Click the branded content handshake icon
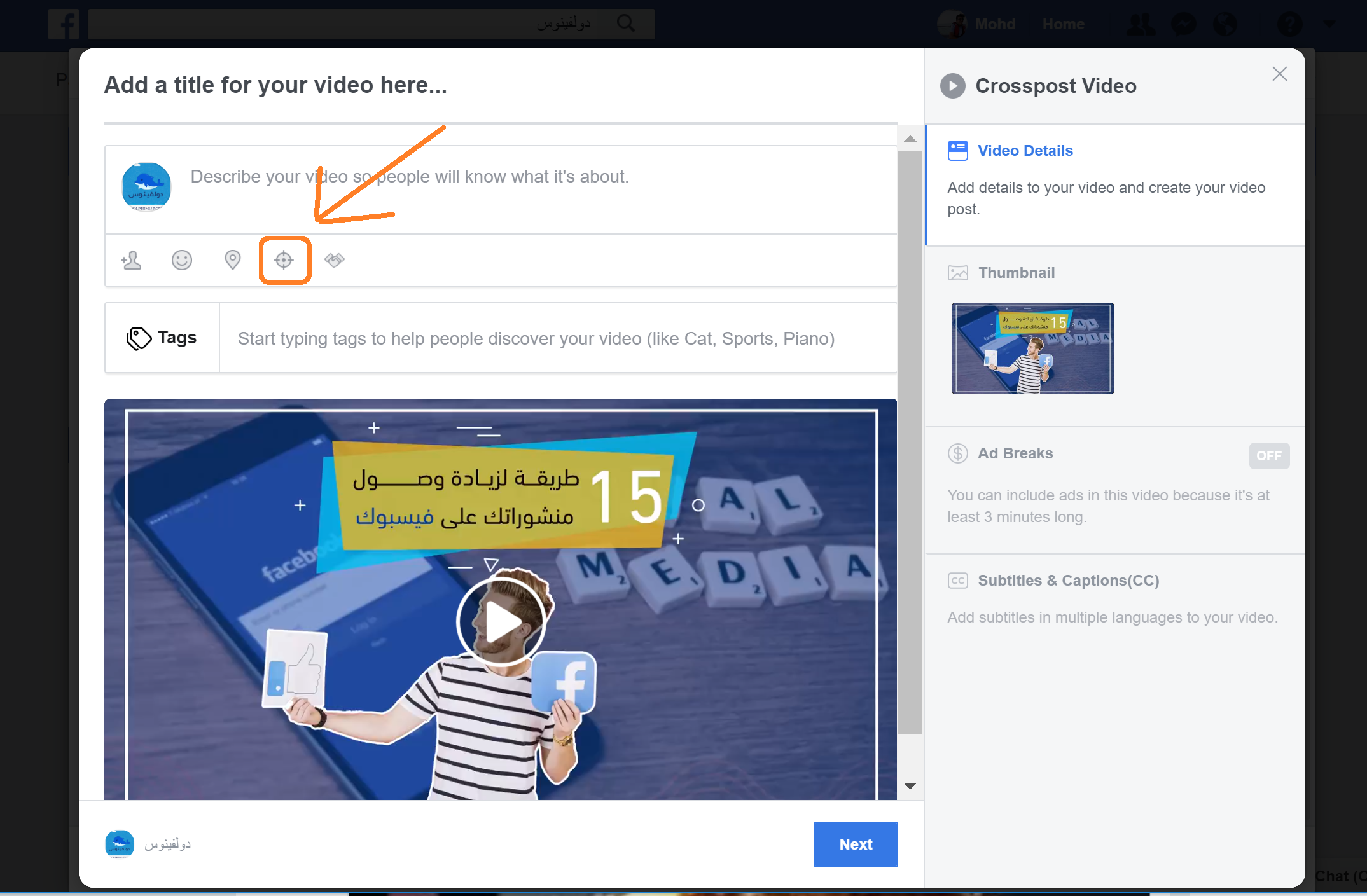Screen dimensions: 1367x896 (335, 259)
